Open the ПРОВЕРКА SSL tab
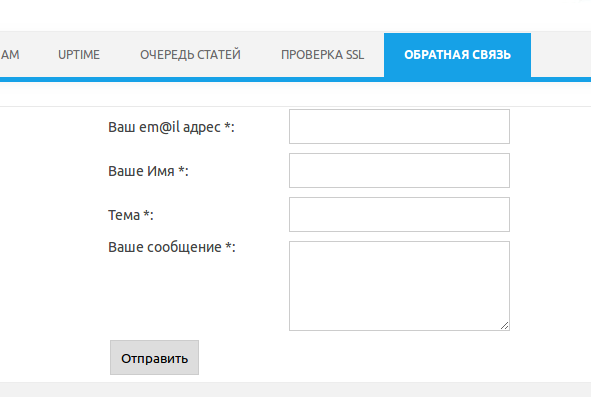The width and height of the screenshot is (591, 397). click(323, 55)
